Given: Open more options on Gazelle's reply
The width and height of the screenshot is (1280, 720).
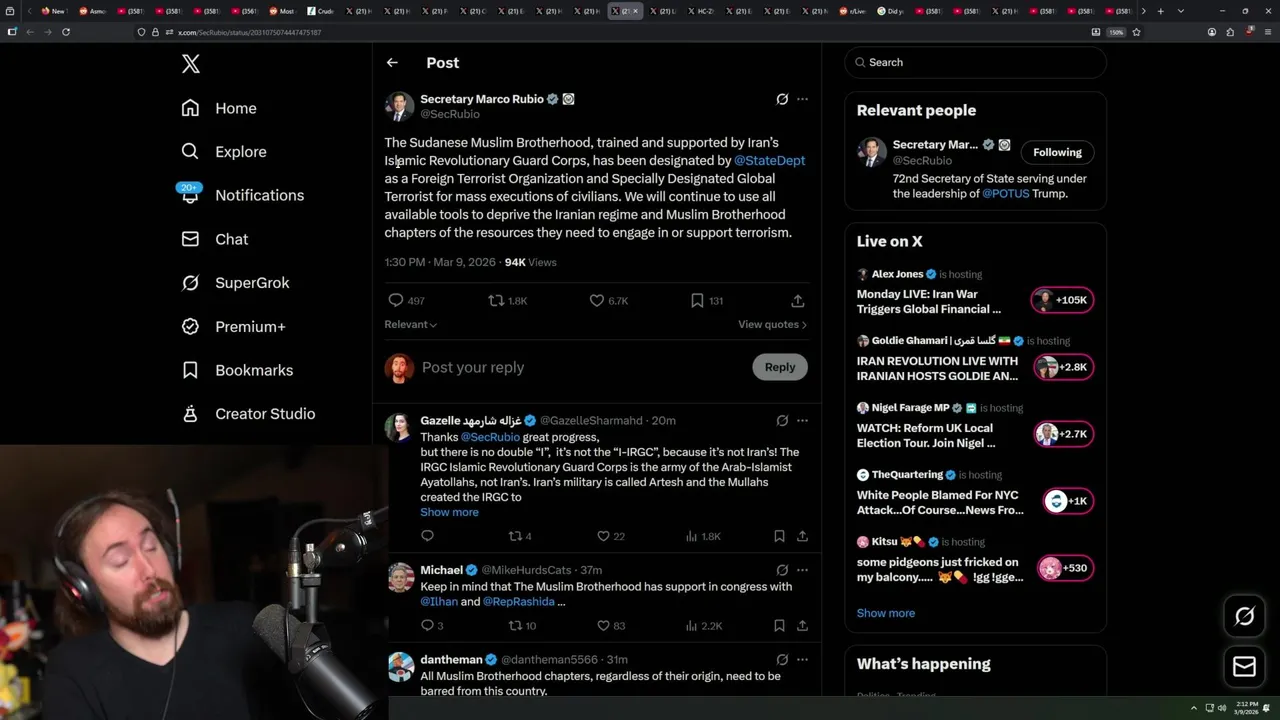Looking at the screenshot, I should click(802, 421).
